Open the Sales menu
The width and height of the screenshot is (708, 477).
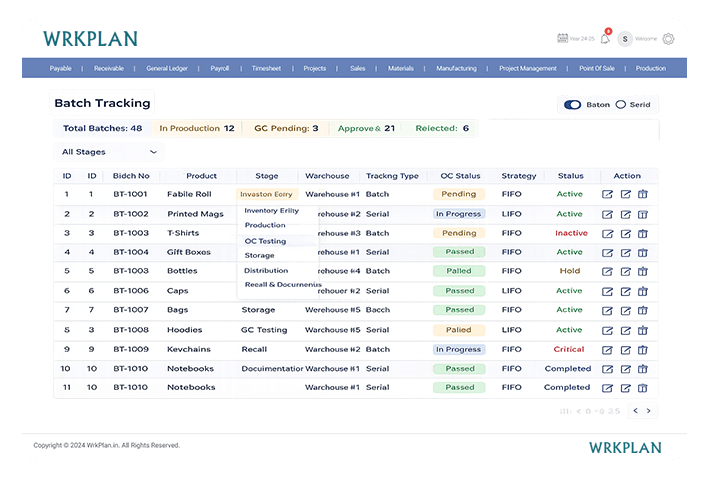pos(358,68)
